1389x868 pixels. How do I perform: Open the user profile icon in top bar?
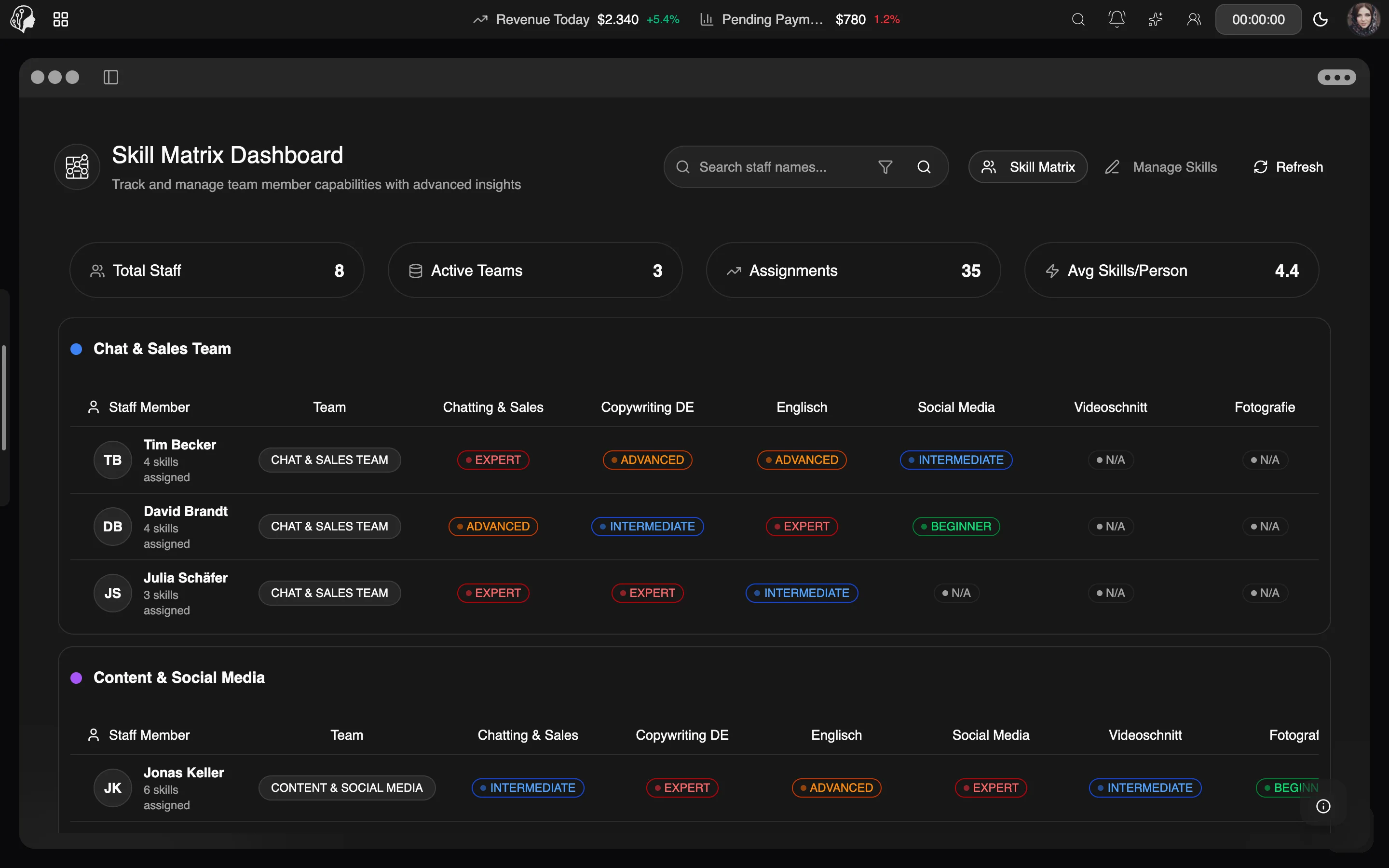tap(1194, 19)
